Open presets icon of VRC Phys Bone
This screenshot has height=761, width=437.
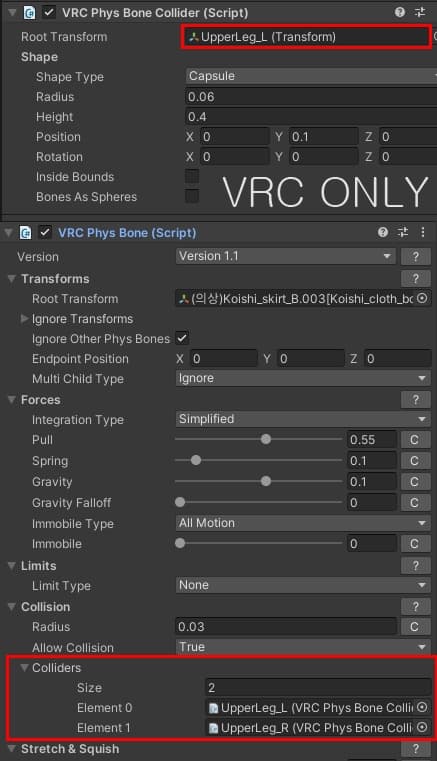tap(403, 232)
